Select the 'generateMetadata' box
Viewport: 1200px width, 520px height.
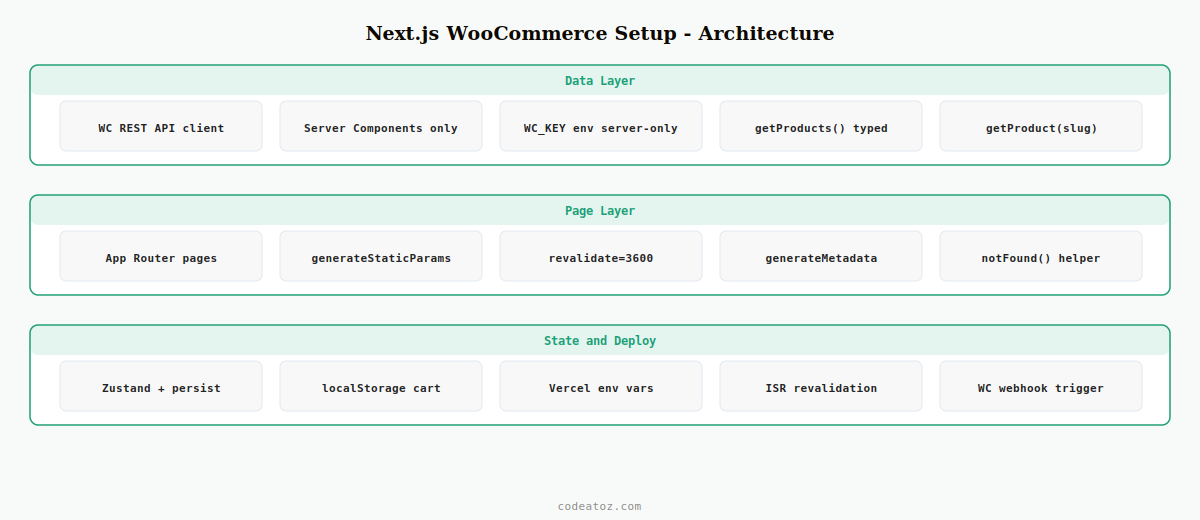pos(821,256)
